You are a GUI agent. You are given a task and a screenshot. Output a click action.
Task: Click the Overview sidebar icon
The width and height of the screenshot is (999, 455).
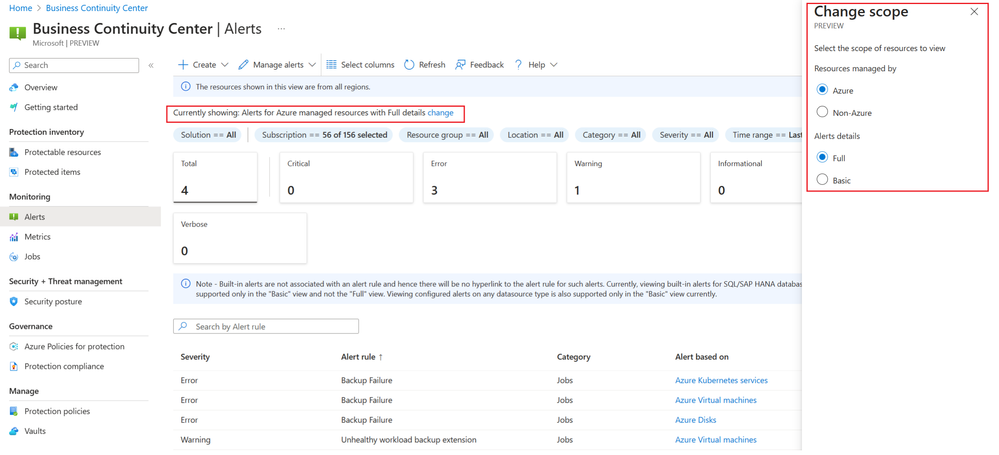tap(14, 87)
